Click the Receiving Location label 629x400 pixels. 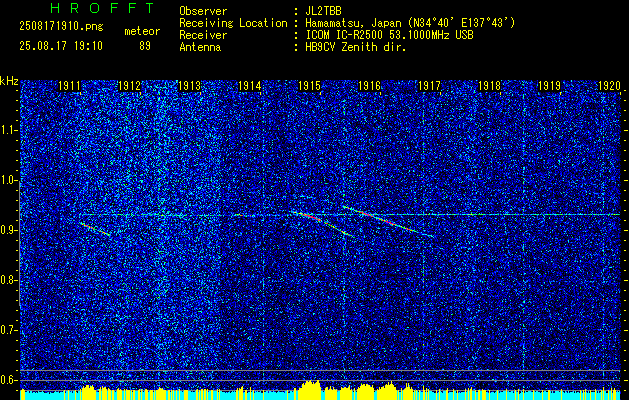[233, 23]
